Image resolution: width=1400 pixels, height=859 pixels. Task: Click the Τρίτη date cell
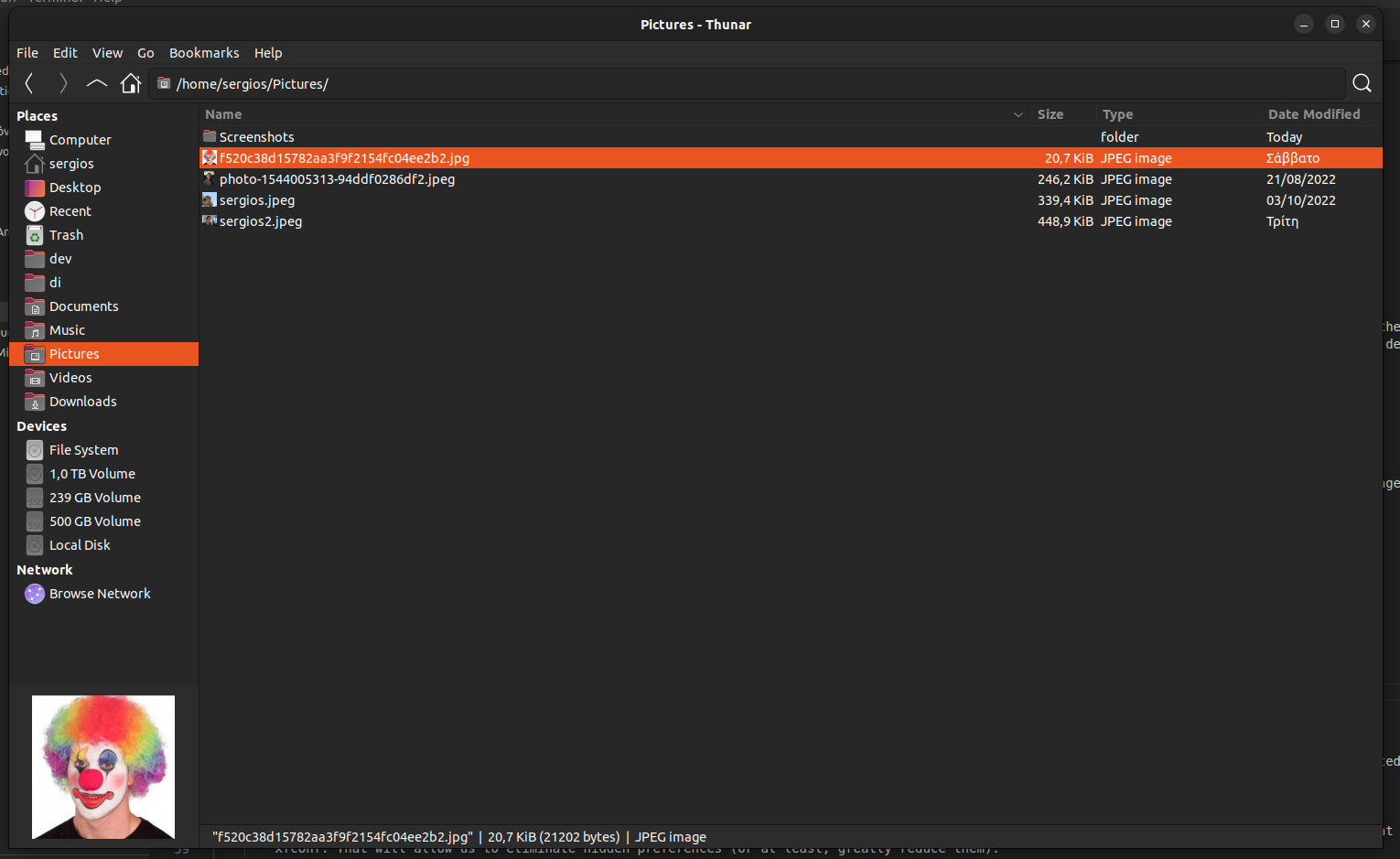[x=1282, y=221]
